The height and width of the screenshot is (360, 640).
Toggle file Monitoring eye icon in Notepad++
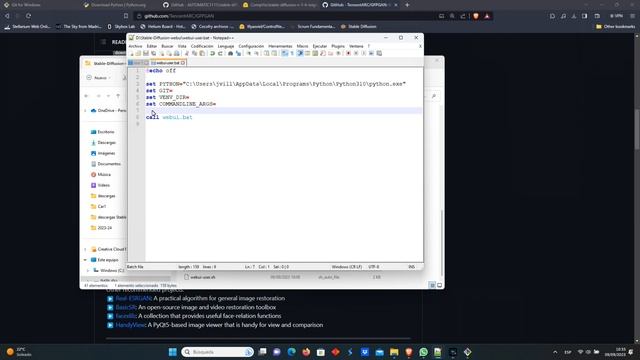[338, 53]
